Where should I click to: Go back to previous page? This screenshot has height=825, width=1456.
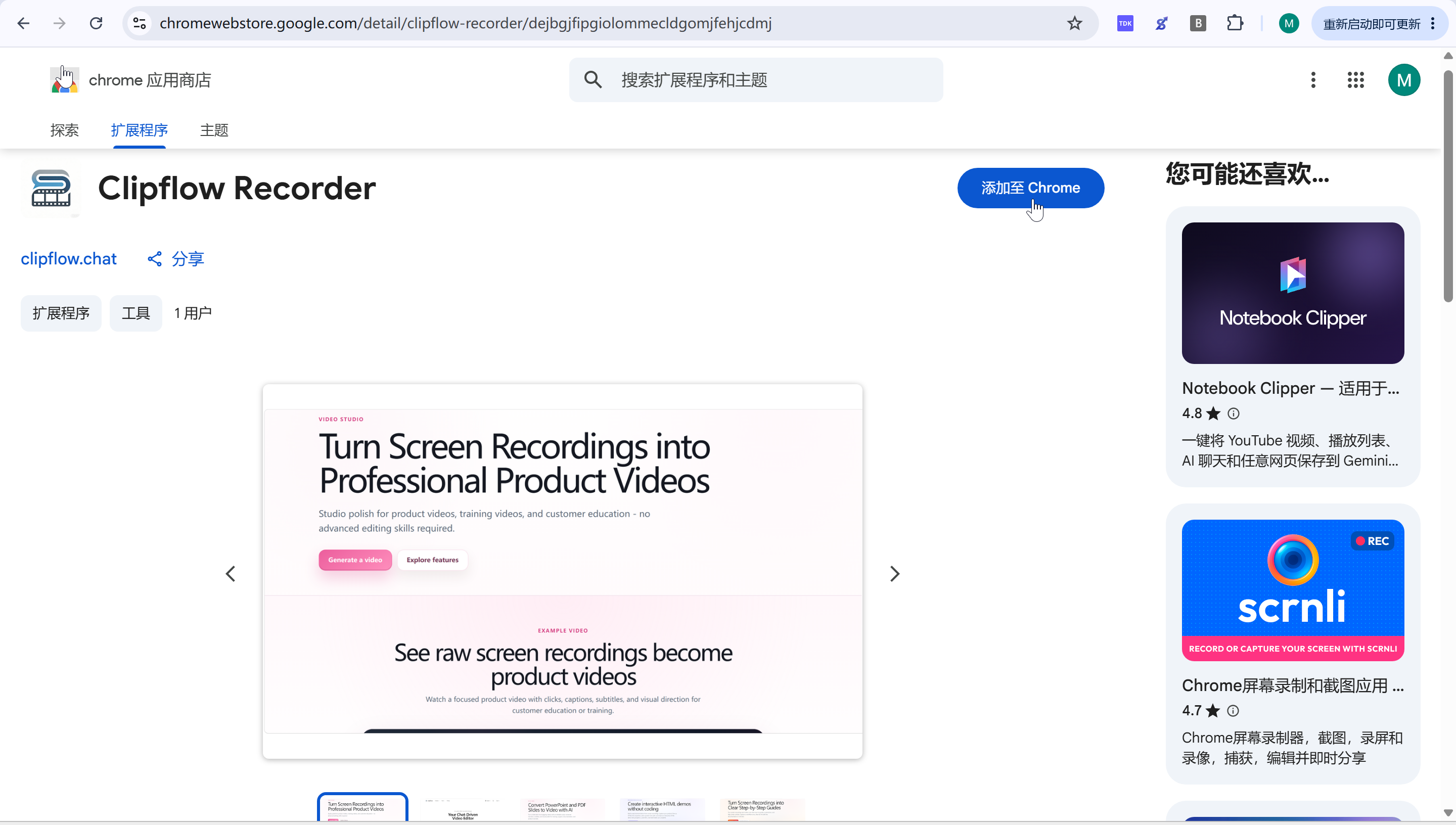click(x=24, y=23)
